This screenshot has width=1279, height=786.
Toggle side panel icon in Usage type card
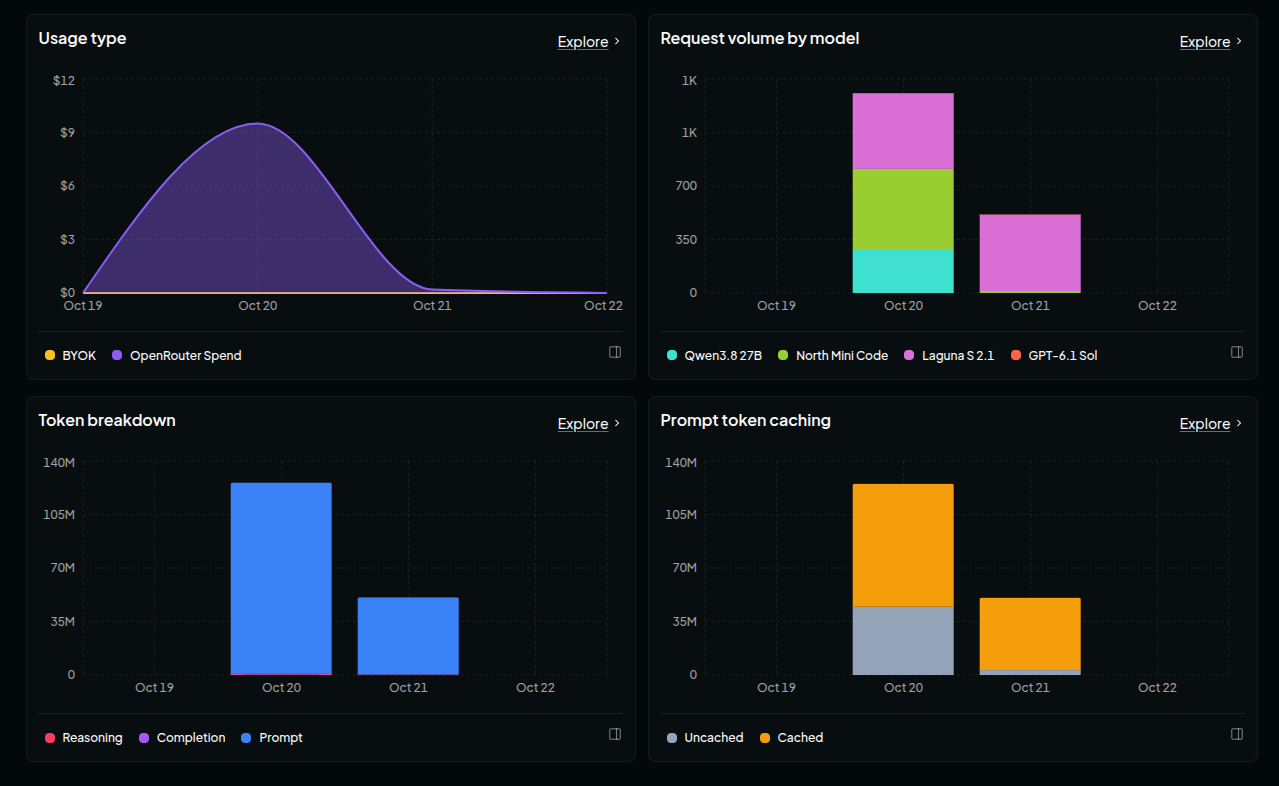click(x=615, y=352)
